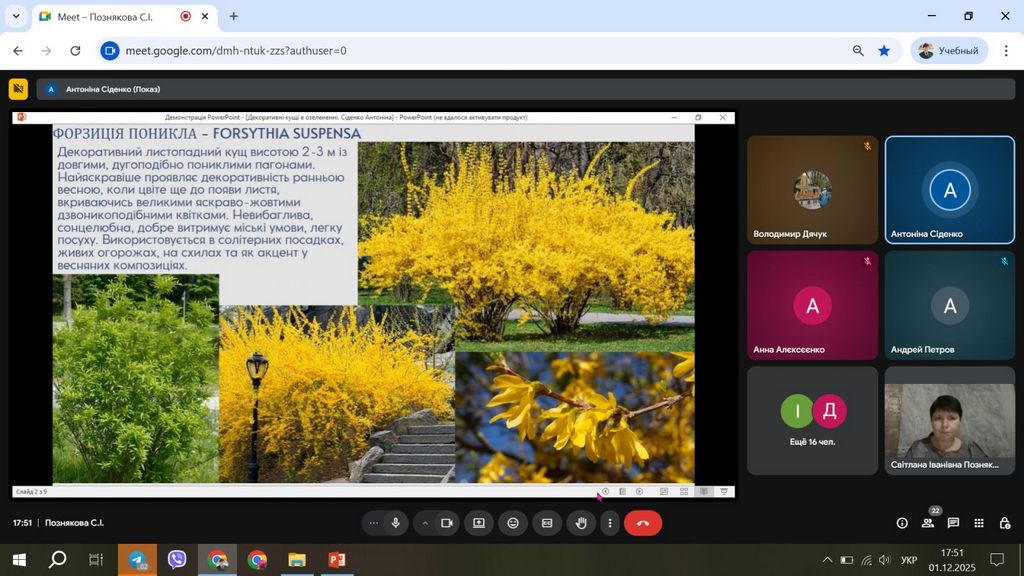Viewport: 1024px width, 576px height.
Task: Open the chat with everyone icon
Action: 953,523
